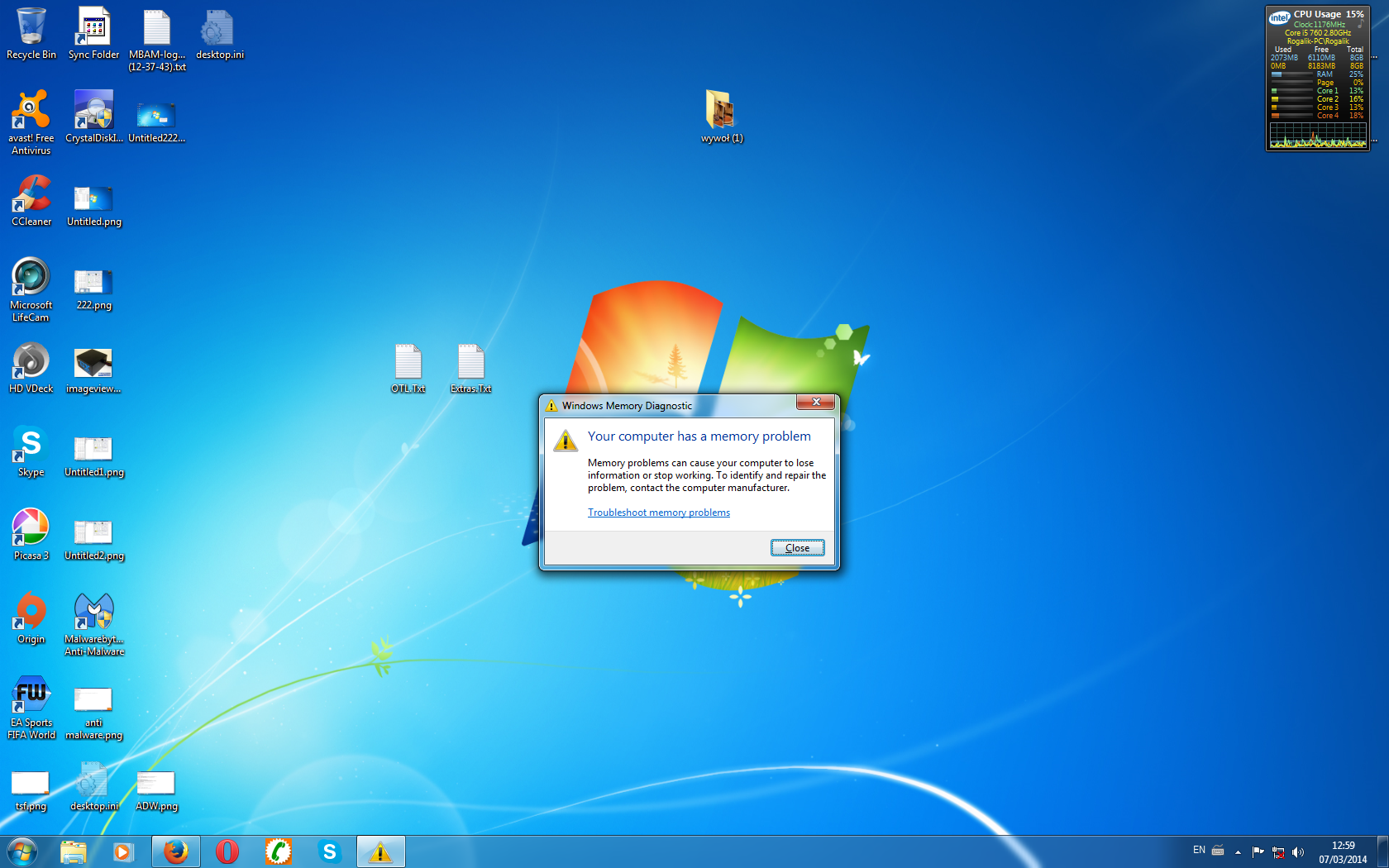1389x868 pixels.
Task: Open Skype from the taskbar
Action: (330, 851)
